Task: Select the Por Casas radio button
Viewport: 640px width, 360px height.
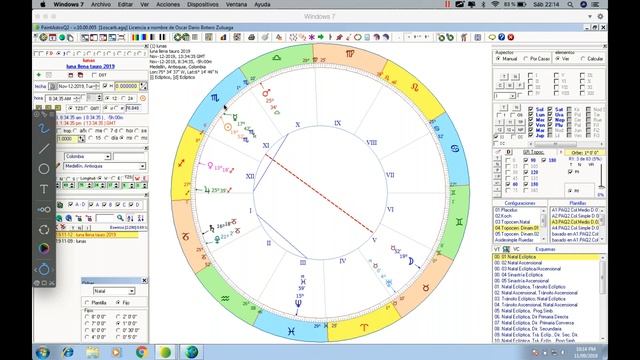Action: tap(526, 59)
